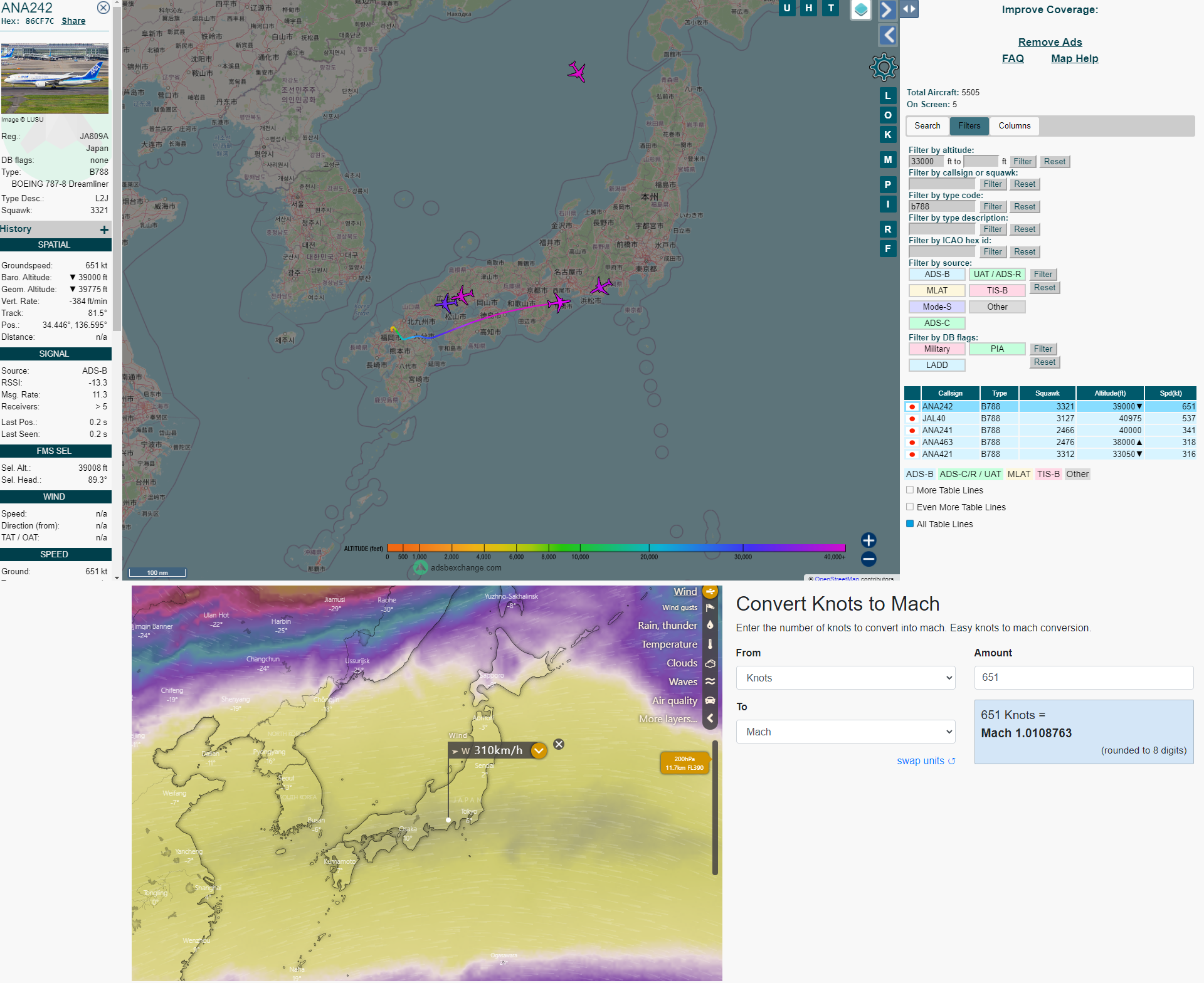
Task: Switch to the Search tab
Action: pos(927,126)
